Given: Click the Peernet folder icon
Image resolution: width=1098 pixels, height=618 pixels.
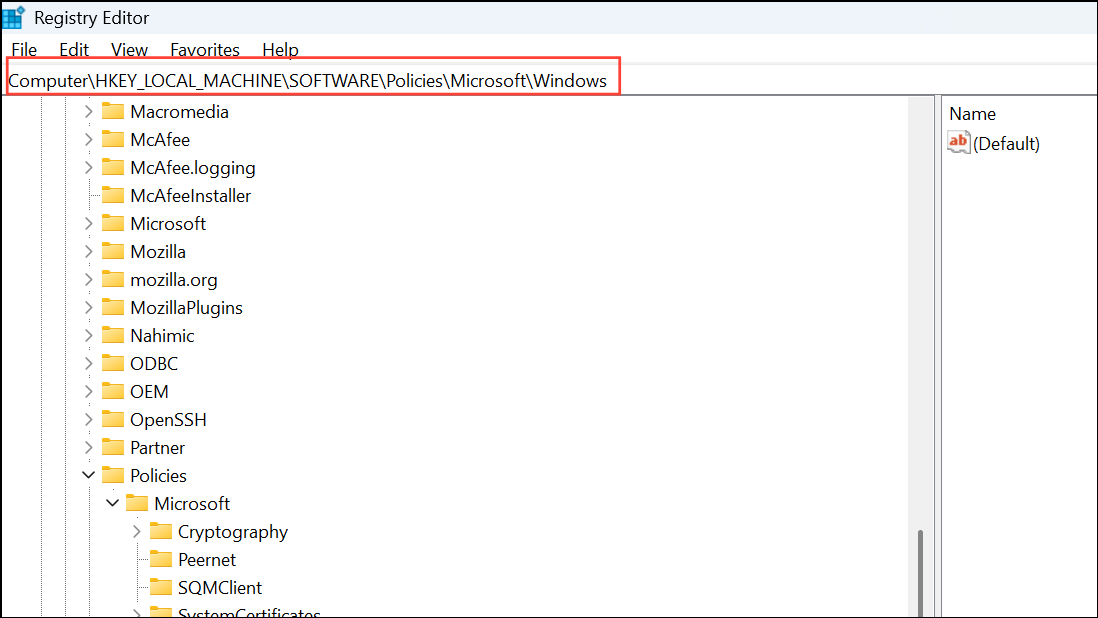Looking at the screenshot, I should click(161, 559).
